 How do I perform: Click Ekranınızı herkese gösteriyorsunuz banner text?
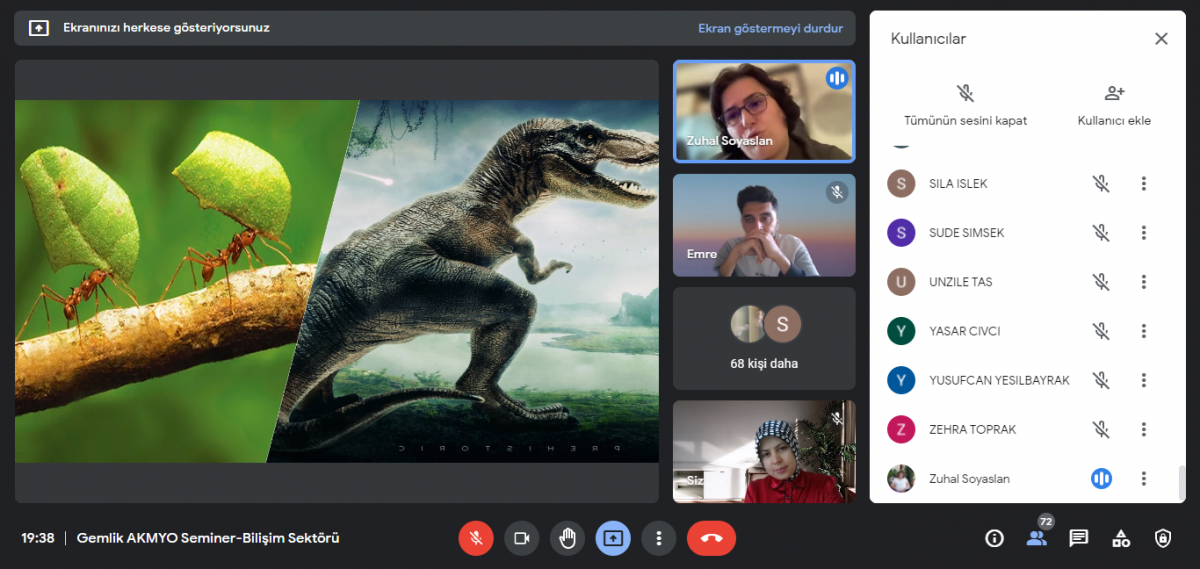[x=166, y=28]
